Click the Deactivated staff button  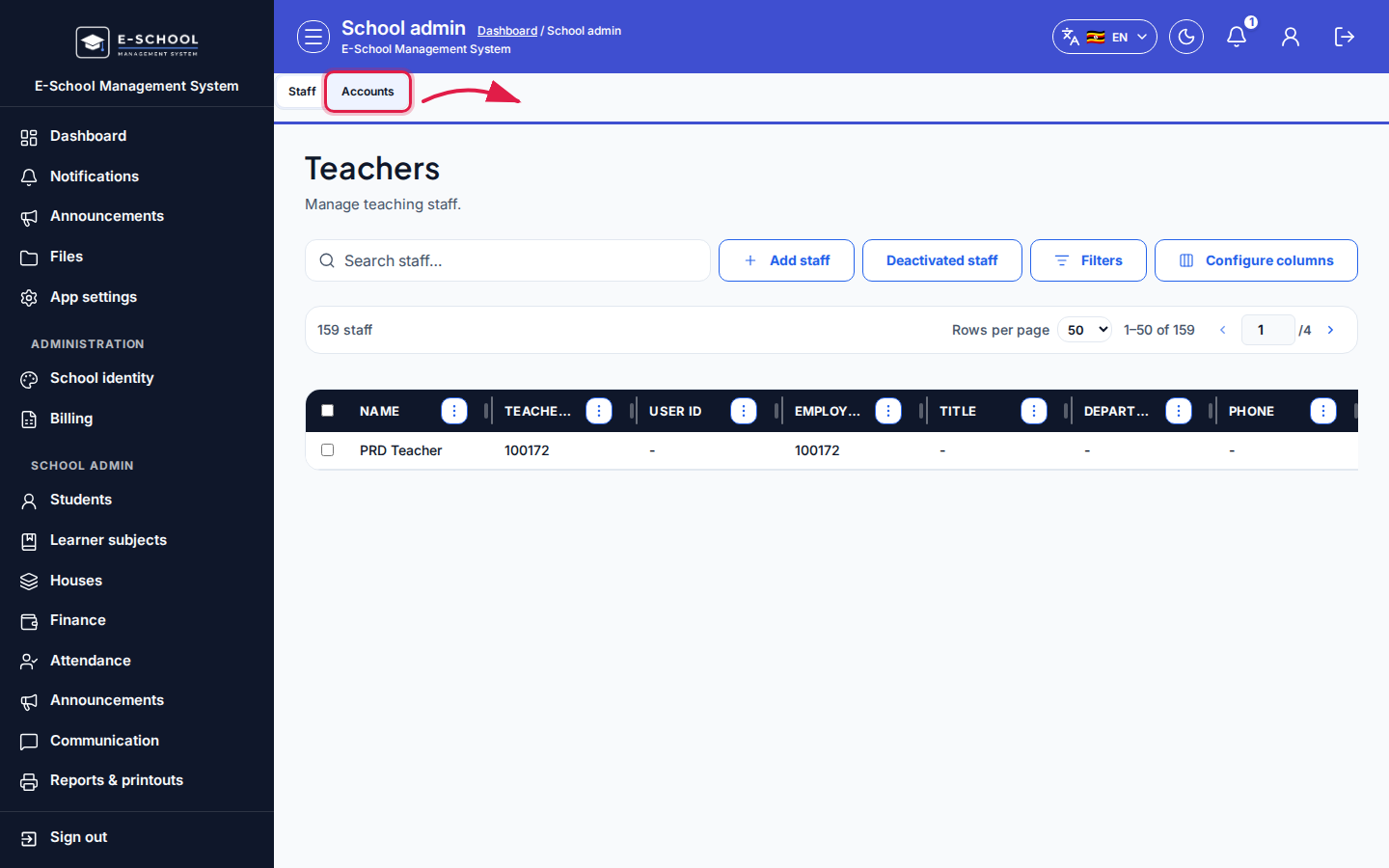tap(942, 260)
